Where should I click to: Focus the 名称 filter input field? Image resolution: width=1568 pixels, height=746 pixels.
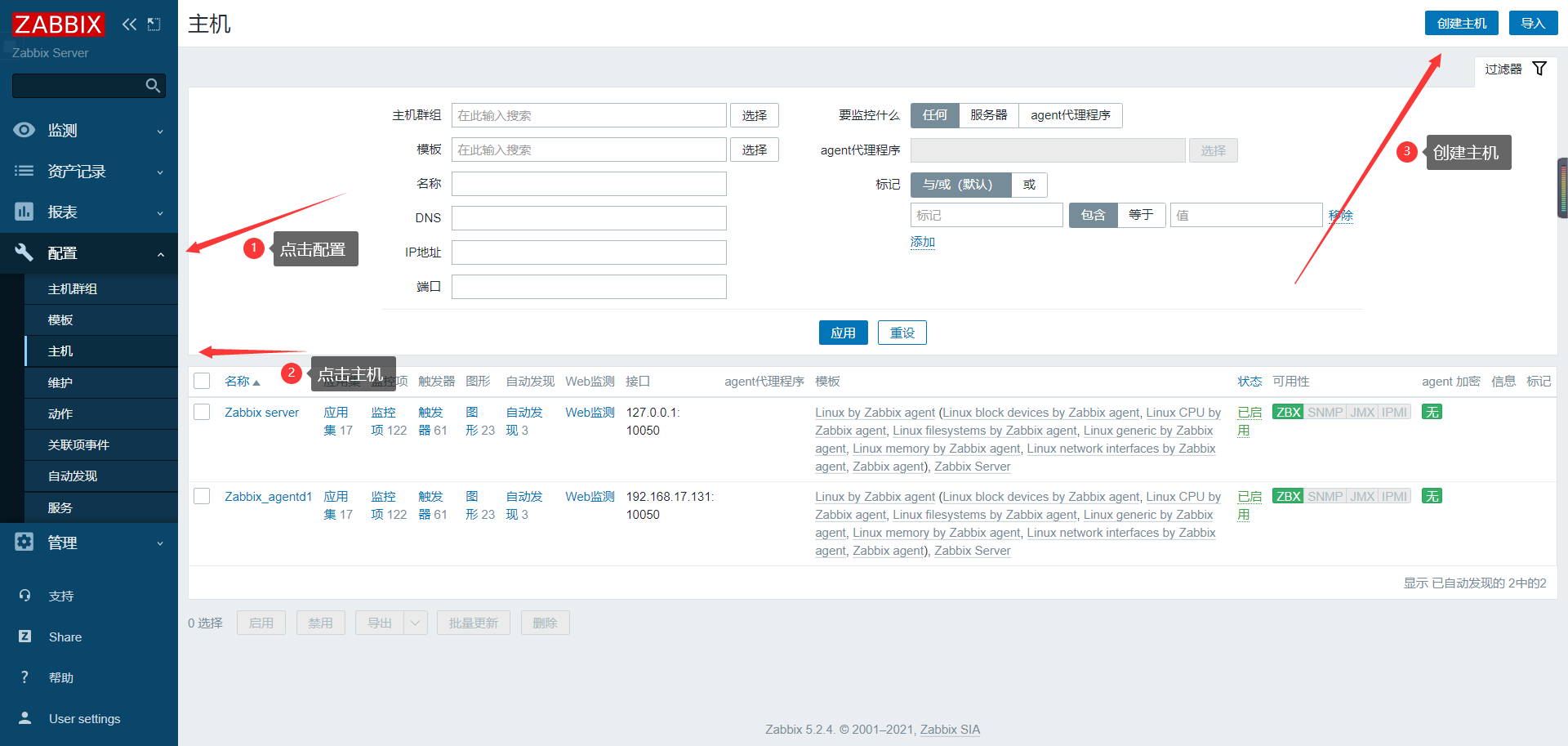click(x=589, y=184)
